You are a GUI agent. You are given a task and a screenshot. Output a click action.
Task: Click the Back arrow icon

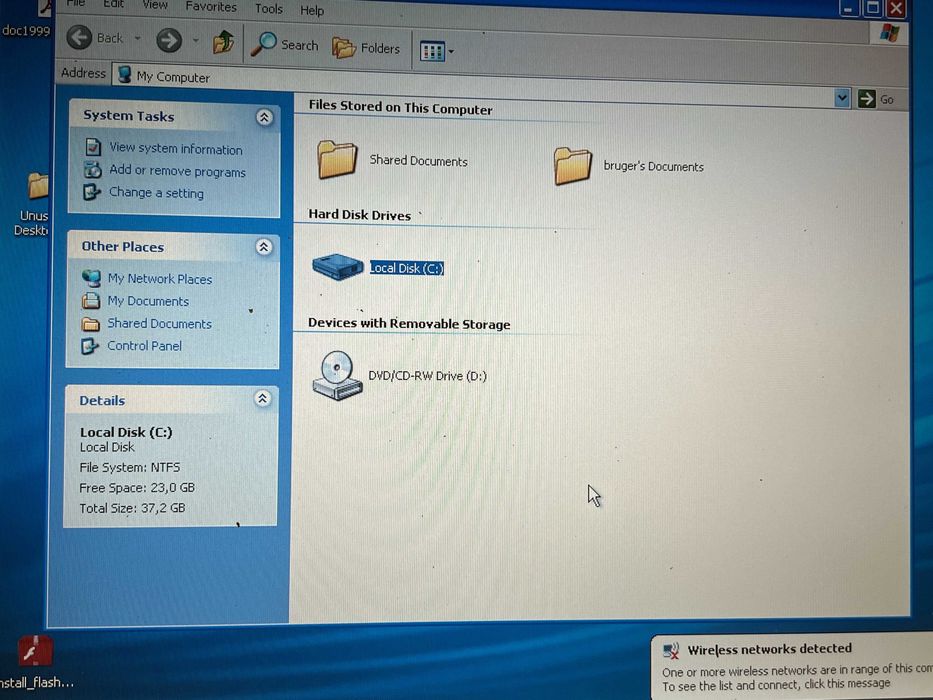point(79,38)
